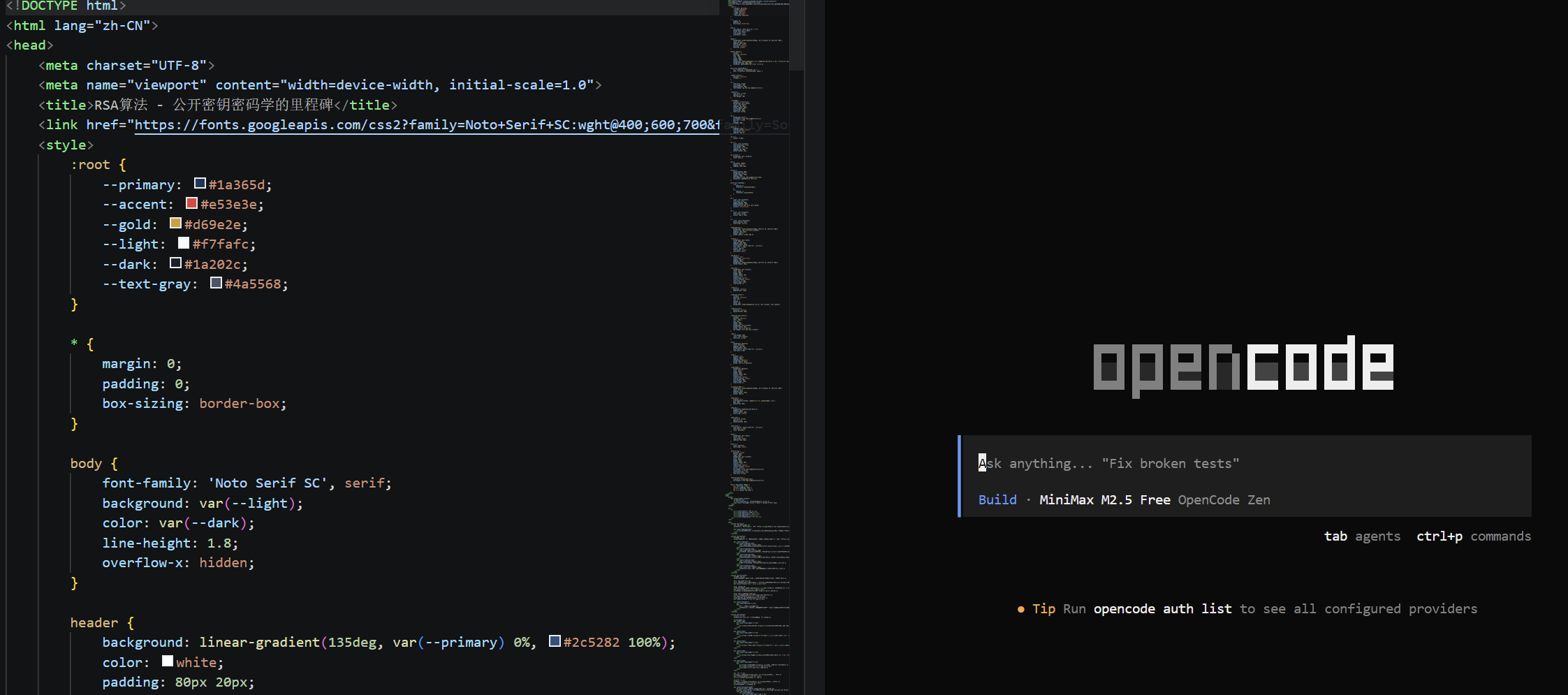Click the opencode logo
Image resolution: width=1568 pixels, height=695 pixels.
point(1243,366)
